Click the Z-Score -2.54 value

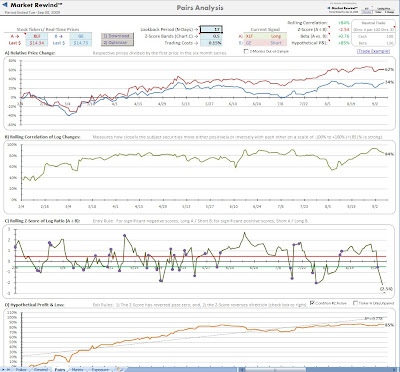point(343,30)
